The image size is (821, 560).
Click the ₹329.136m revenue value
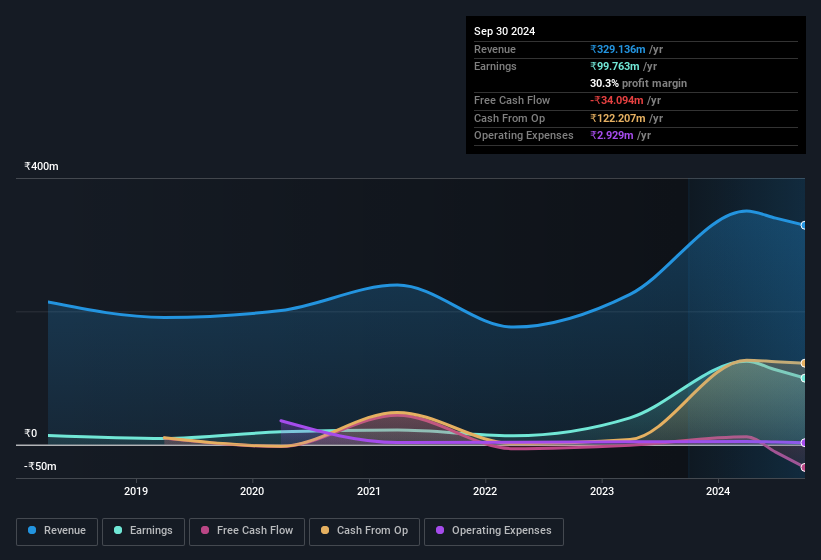tap(618, 49)
